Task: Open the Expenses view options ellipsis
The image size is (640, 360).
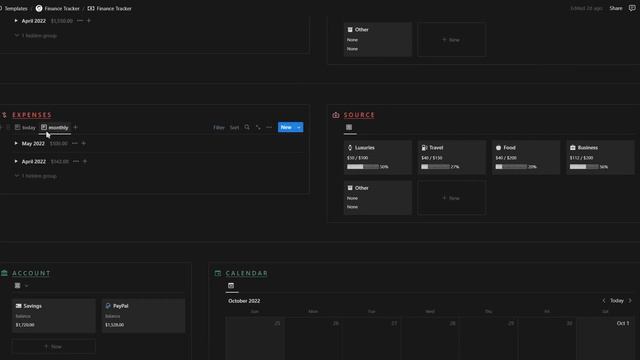Action: point(269,127)
